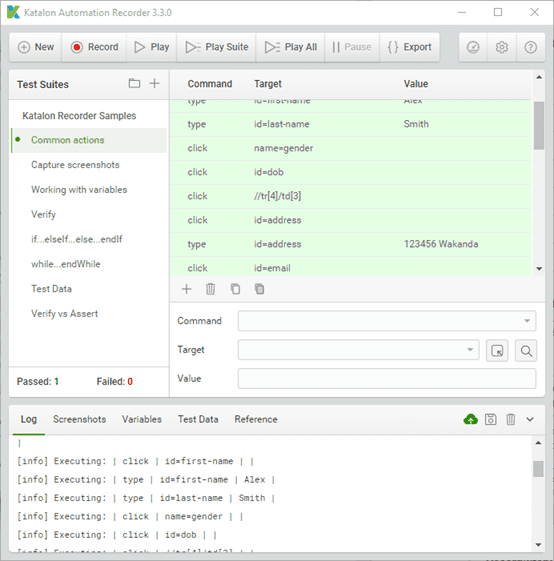Select the Common actions test case
Viewport: 554px width, 561px height.
(89, 140)
